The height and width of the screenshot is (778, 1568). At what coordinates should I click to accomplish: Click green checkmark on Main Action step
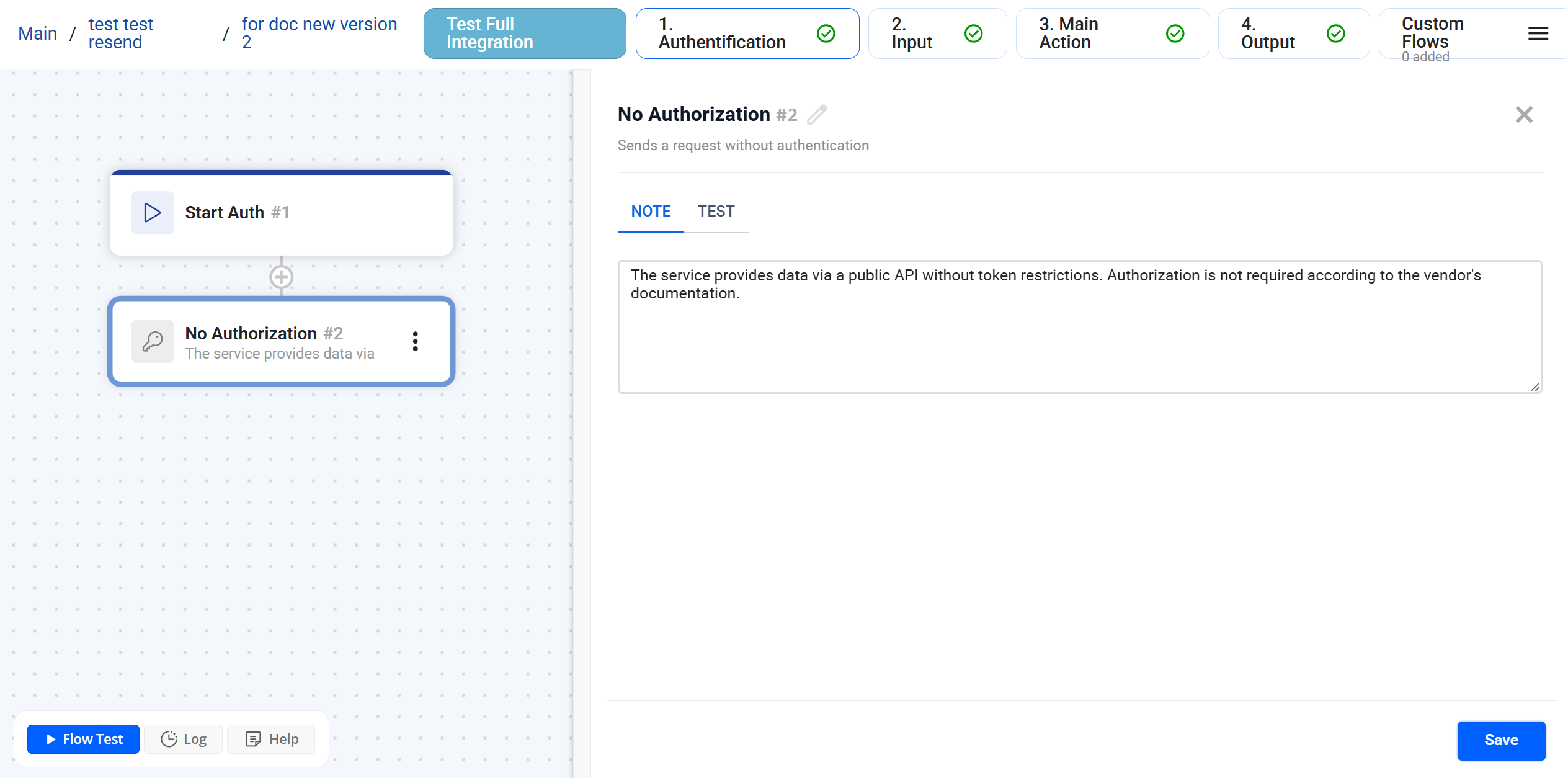[x=1175, y=34]
